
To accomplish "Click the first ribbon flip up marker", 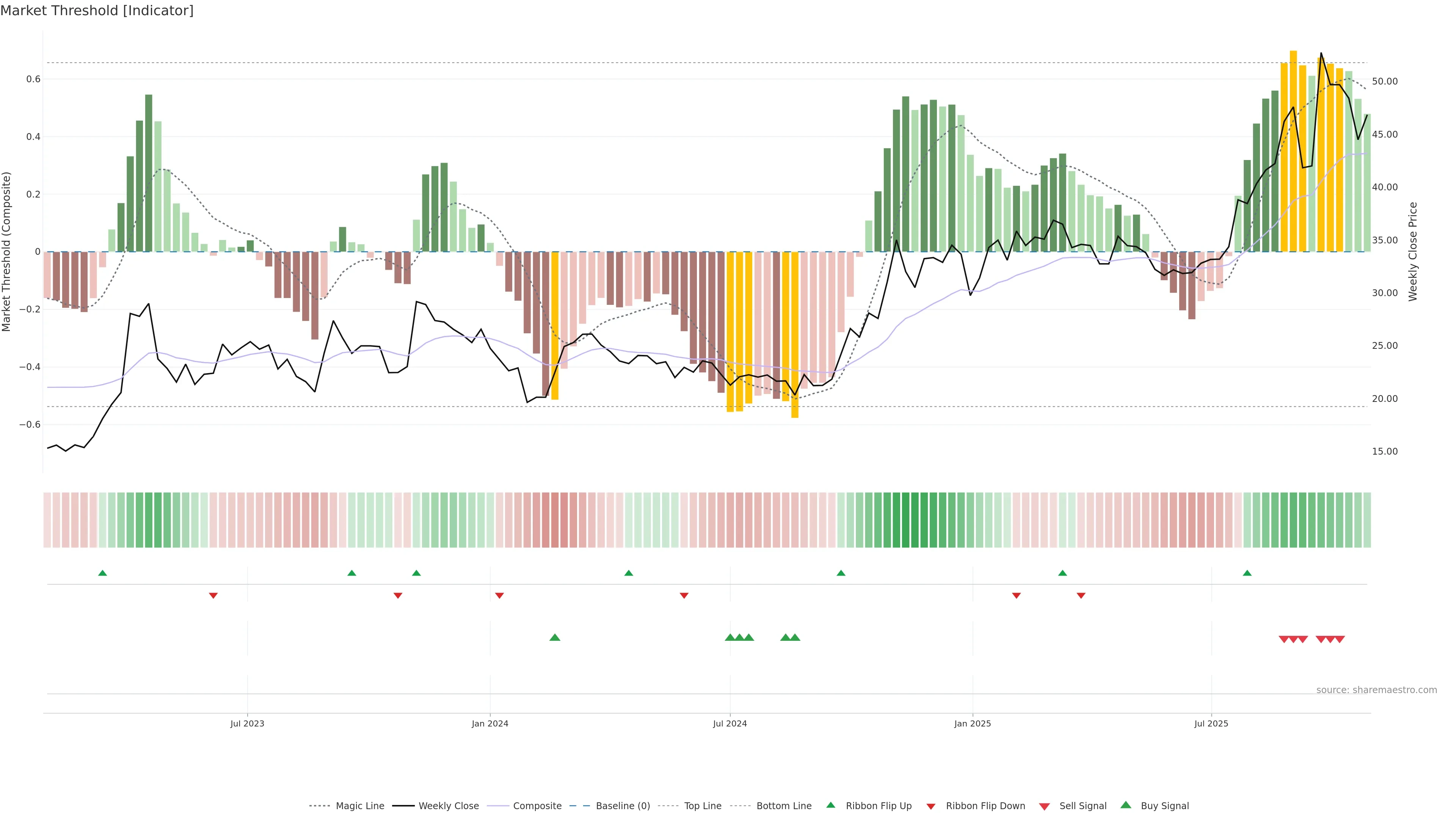I will 102,573.
